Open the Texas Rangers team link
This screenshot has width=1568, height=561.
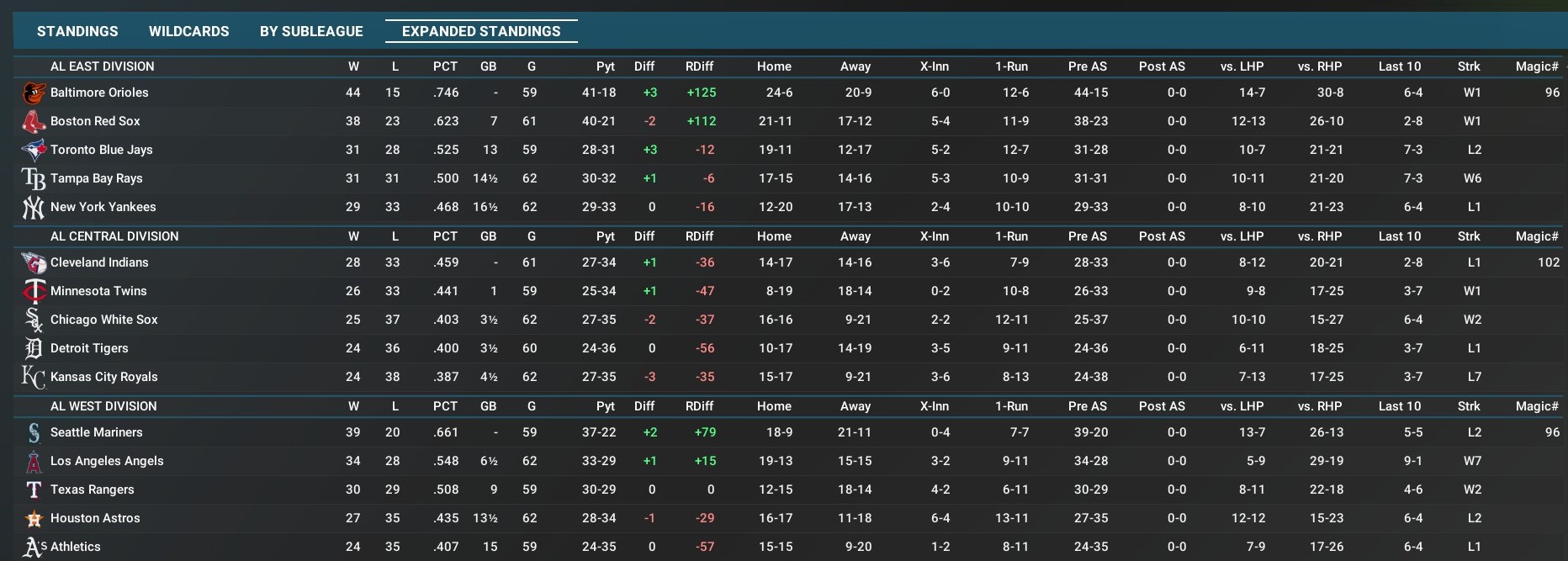(93, 490)
